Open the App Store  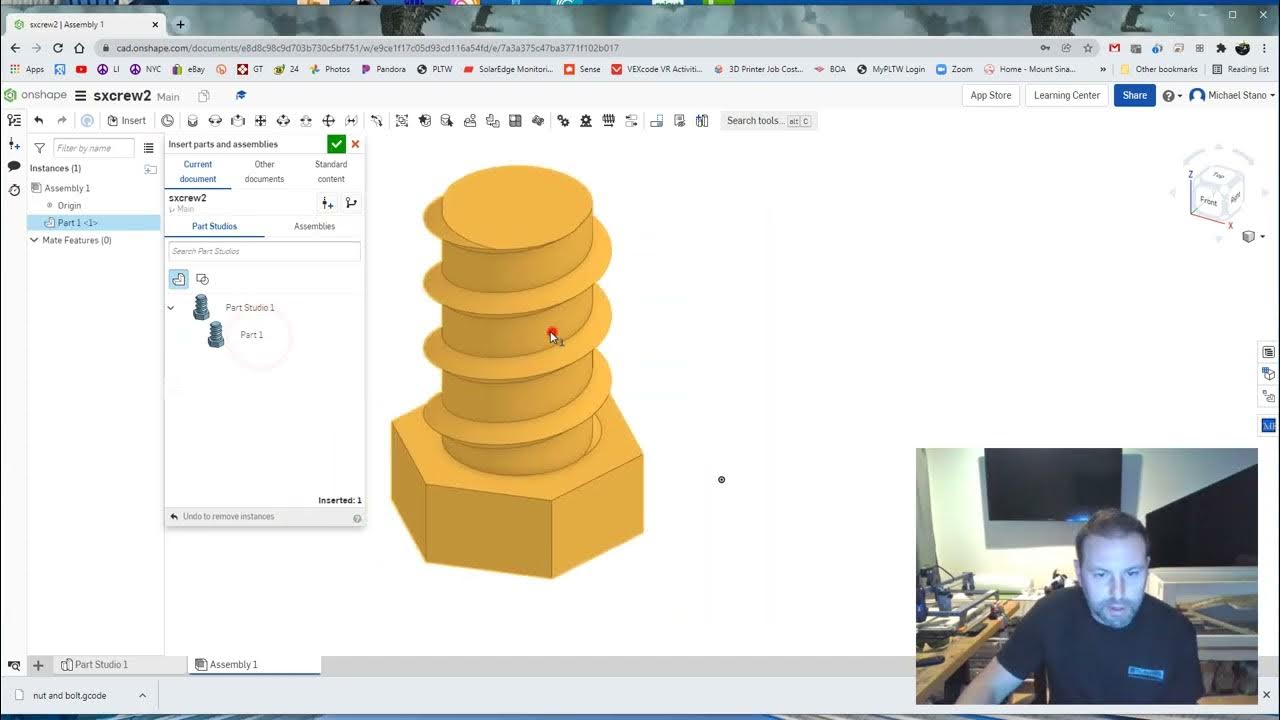991,96
